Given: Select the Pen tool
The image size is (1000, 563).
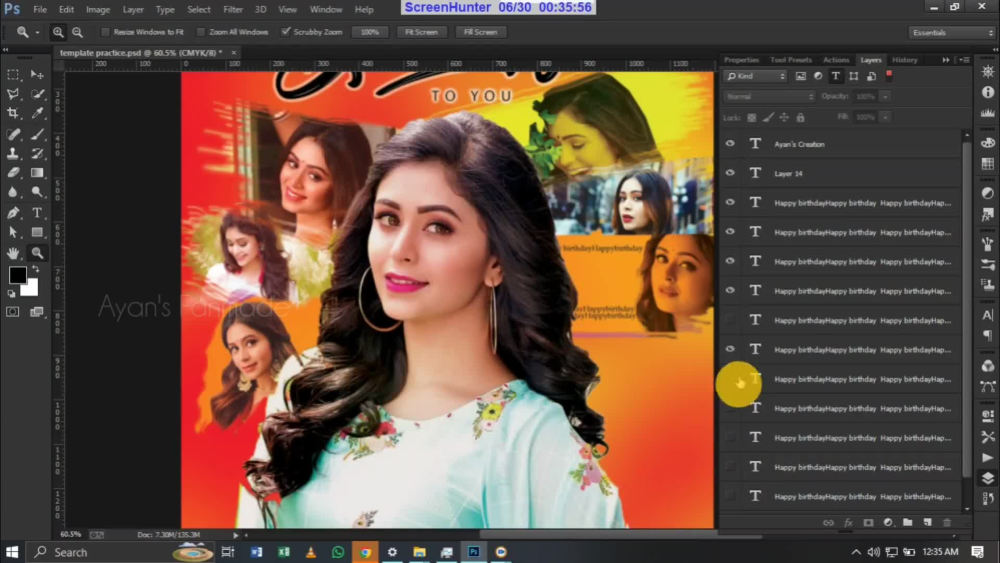Looking at the screenshot, I should (13, 213).
